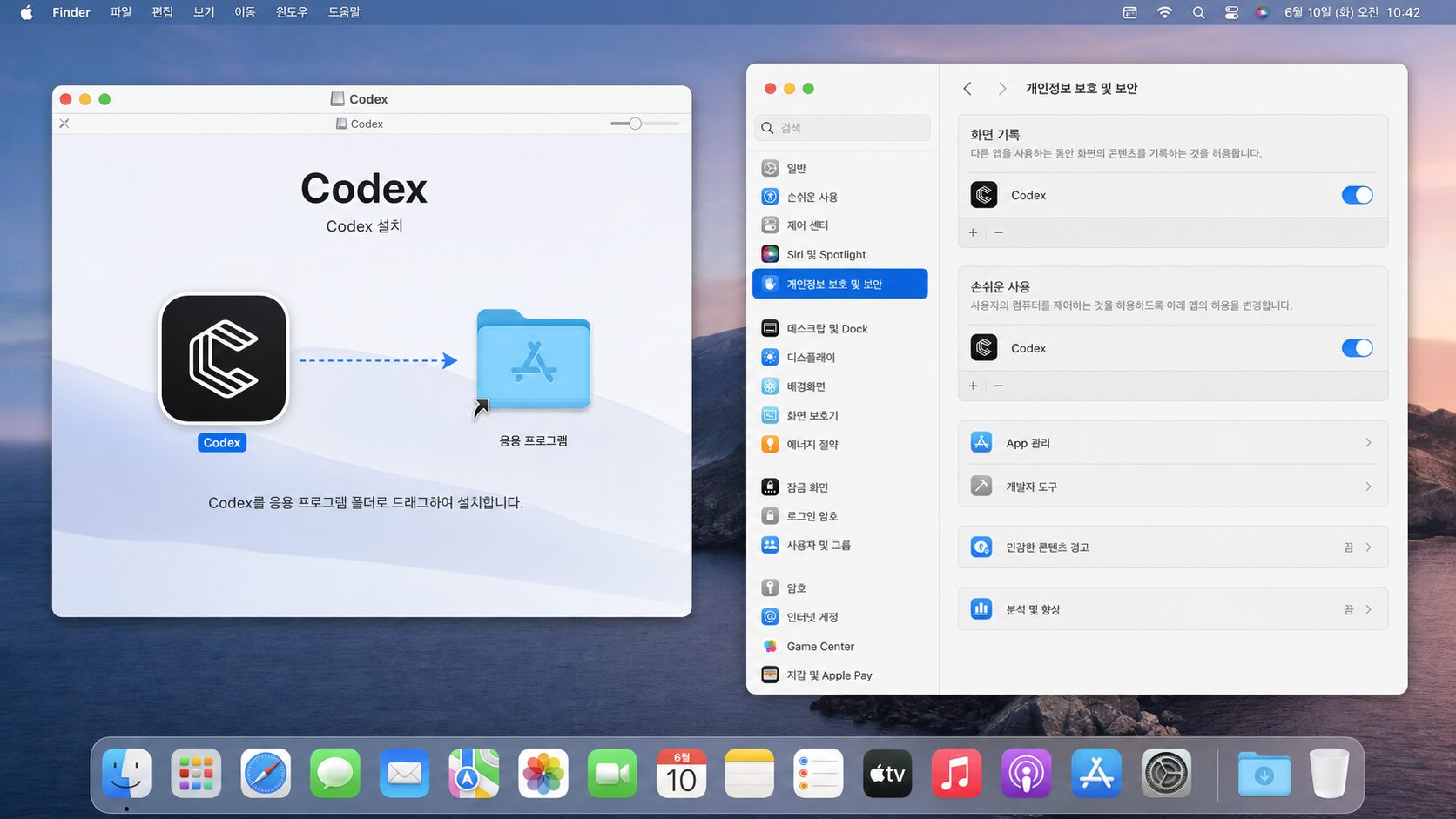The width and height of the screenshot is (1456, 819).
Task: Open 이동 menu
Action: pyautogui.click(x=245, y=12)
